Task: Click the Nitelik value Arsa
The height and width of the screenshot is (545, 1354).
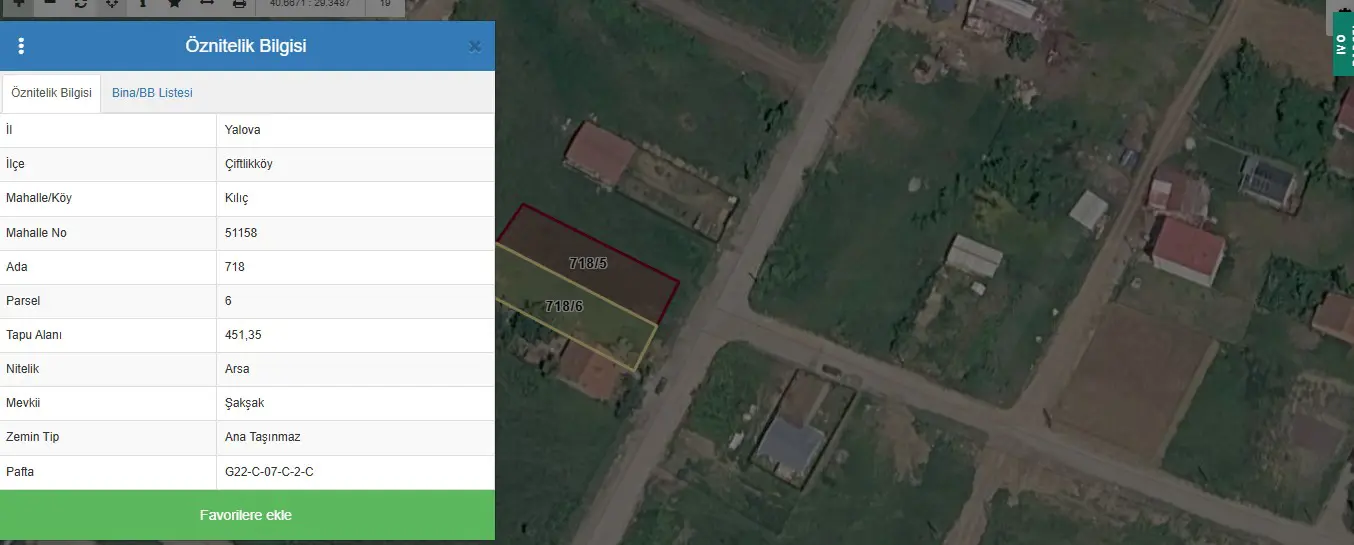Action: tap(356, 369)
